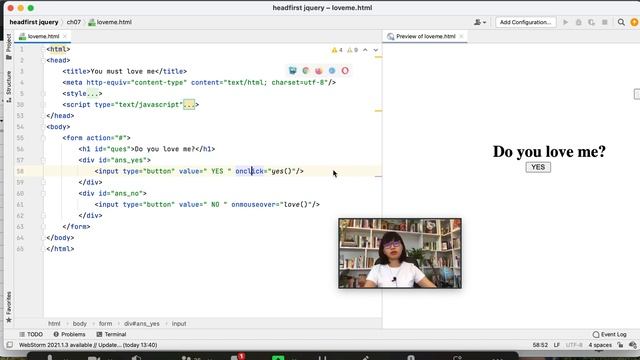640x360 pixels.
Task: Open Search Everywhere magnifier icon
Action: point(621,22)
